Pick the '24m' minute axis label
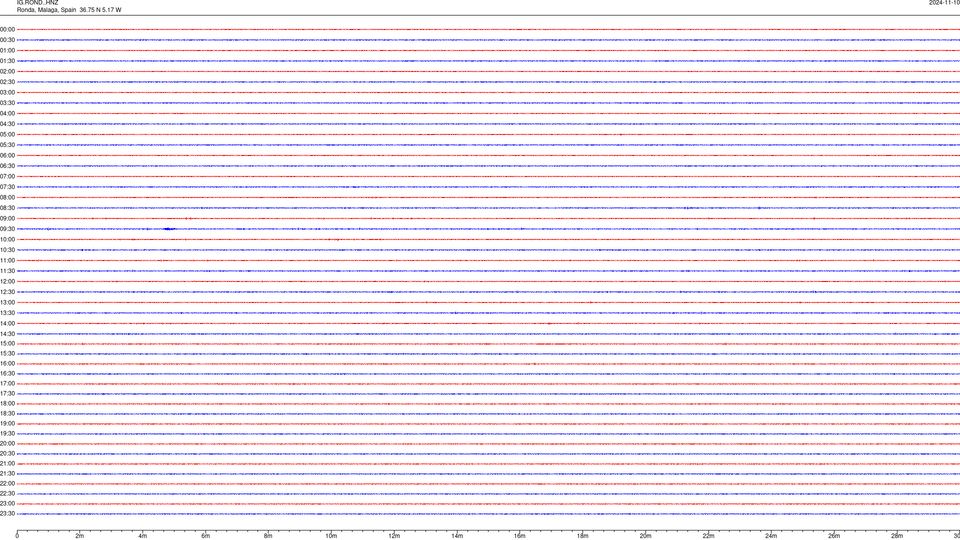 pyautogui.click(x=771, y=536)
